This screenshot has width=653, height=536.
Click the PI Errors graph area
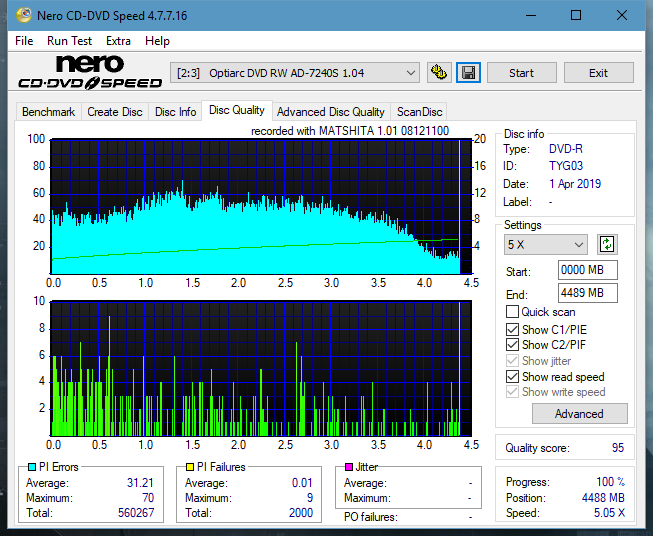point(261,207)
